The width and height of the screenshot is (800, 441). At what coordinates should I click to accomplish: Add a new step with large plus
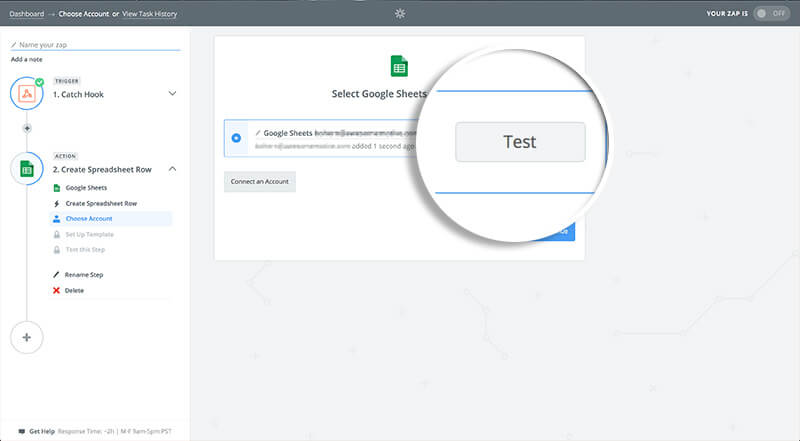[27, 337]
